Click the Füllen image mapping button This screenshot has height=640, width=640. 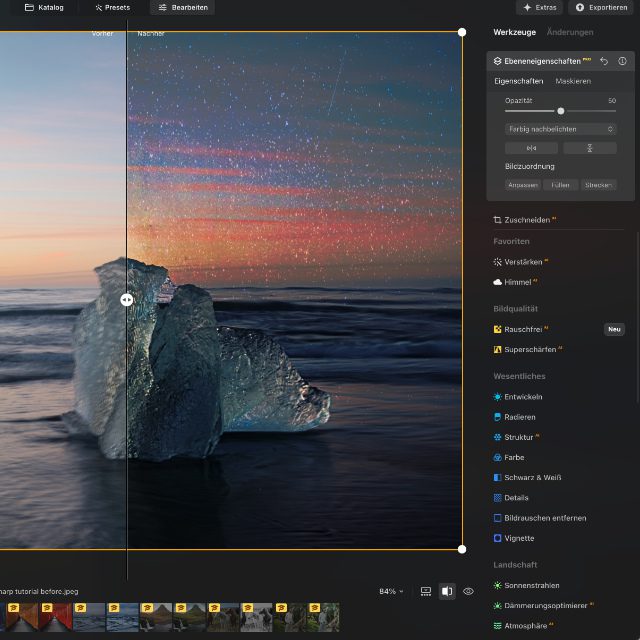tap(560, 185)
